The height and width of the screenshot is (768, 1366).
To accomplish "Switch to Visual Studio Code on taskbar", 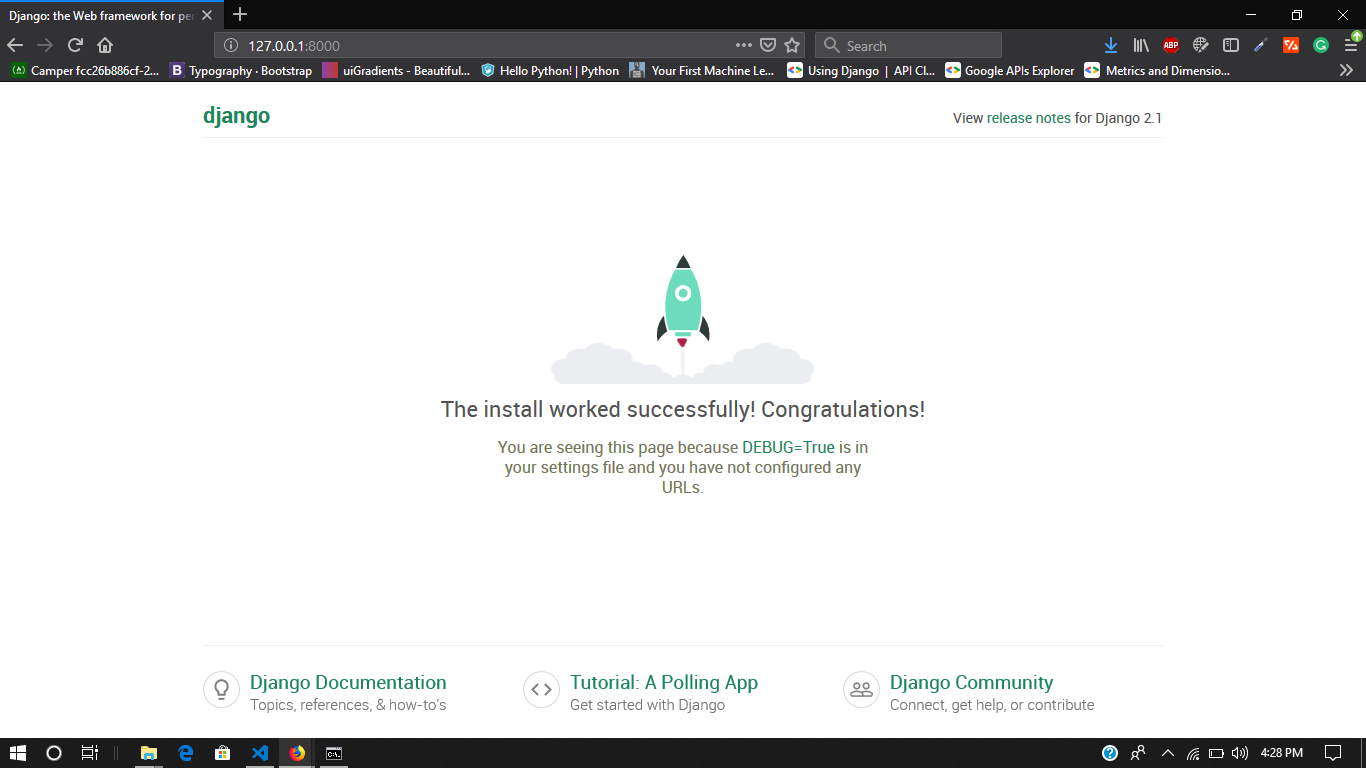I will [260, 753].
